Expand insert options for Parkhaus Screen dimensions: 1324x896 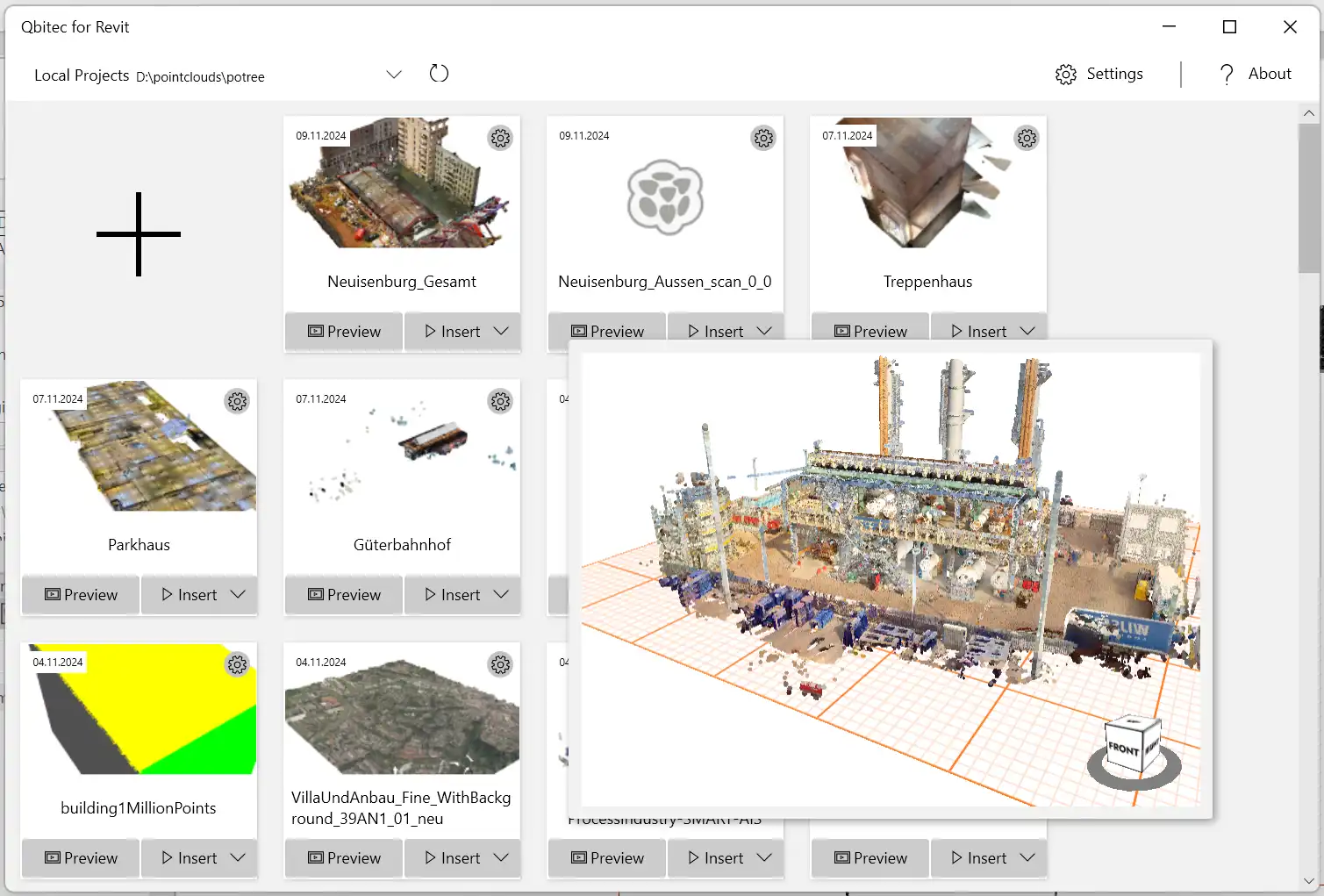(238, 594)
